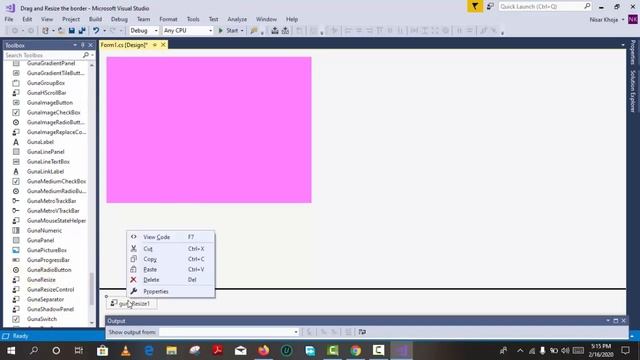This screenshot has height=360, width=640.
Task: Open Toolbox window options dropdown arrow
Action: point(75,45)
